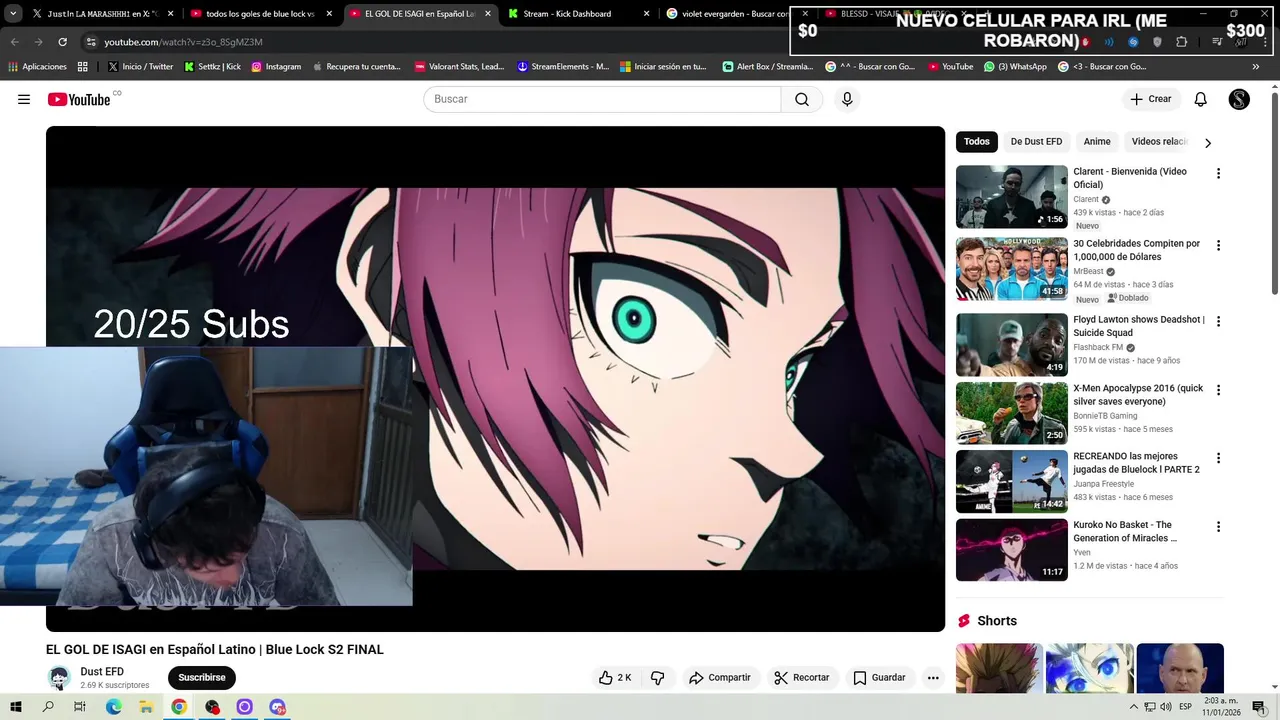This screenshot has width=1280, height=720.
Task: Switch keyboard language ESP indicator
Action: tap(1185, 707)
